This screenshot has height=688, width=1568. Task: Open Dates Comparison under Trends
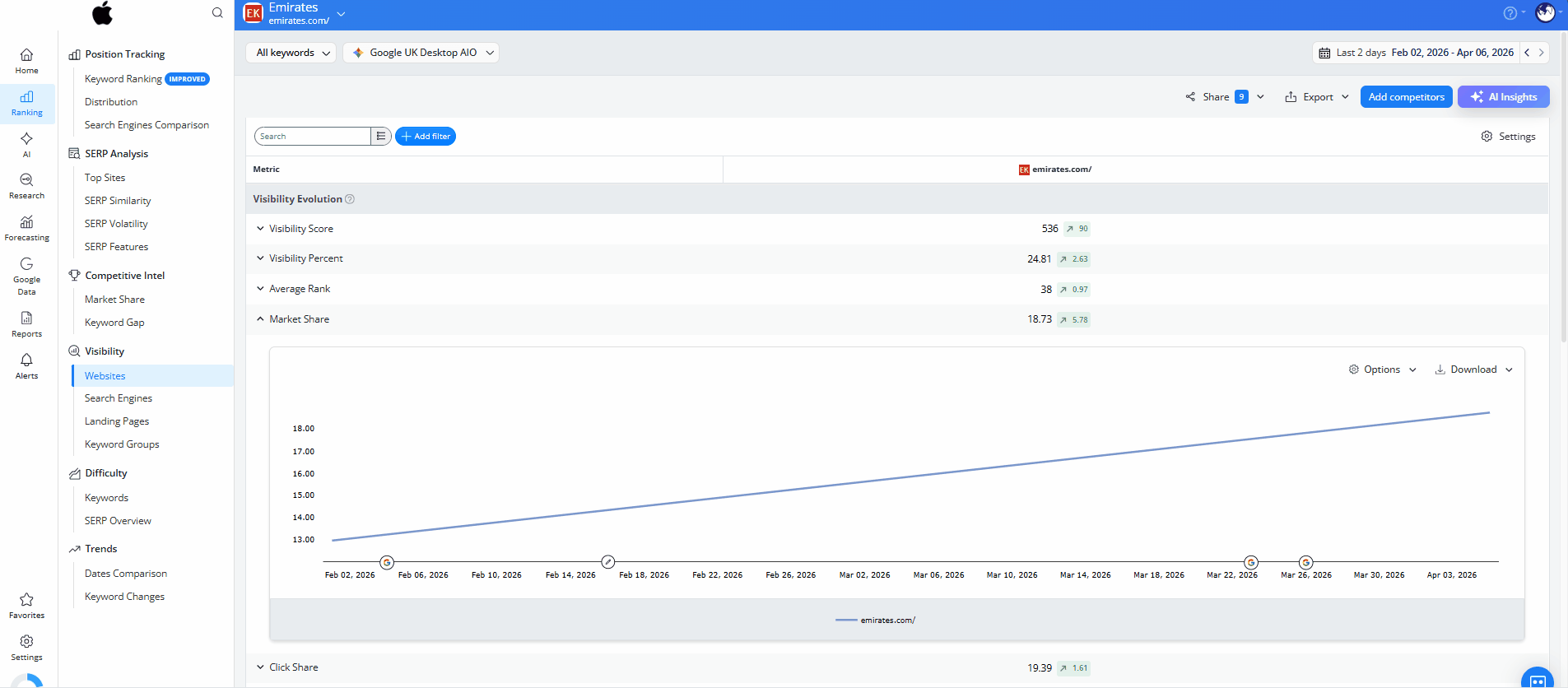pyautogui.click(x=126, y=574)
